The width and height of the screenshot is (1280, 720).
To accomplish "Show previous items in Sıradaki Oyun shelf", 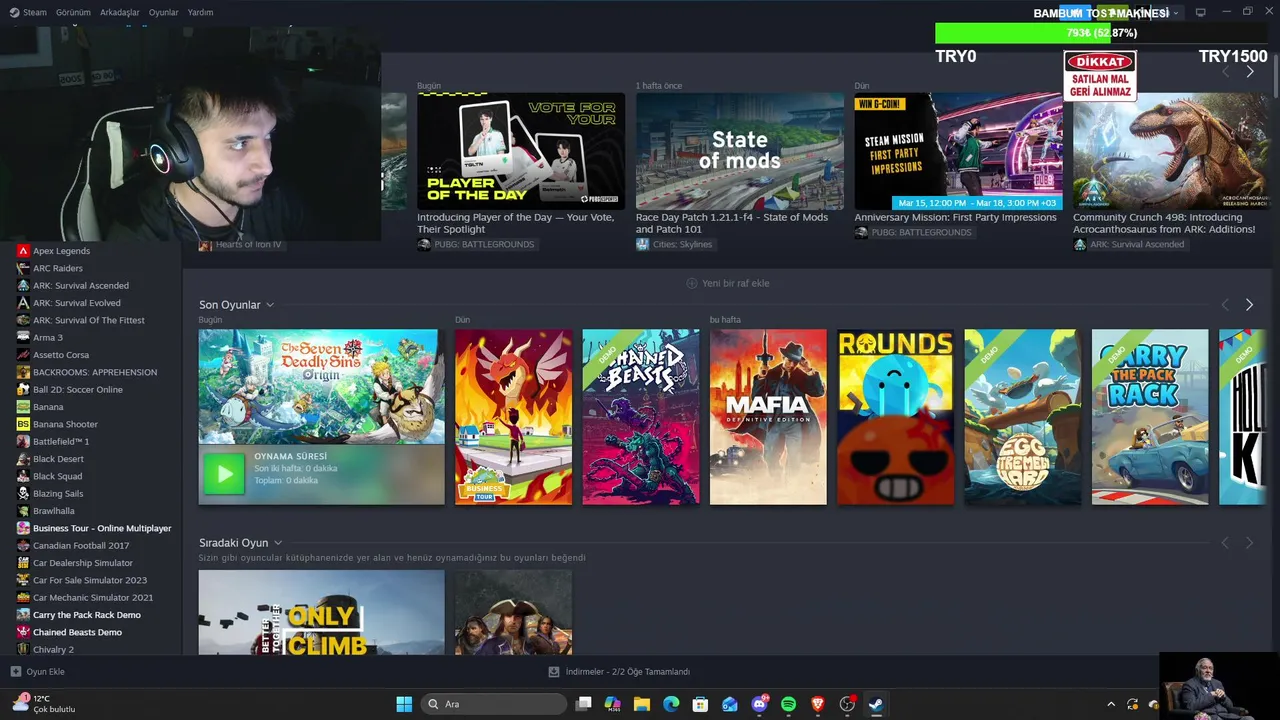I will coord(1225,543).
